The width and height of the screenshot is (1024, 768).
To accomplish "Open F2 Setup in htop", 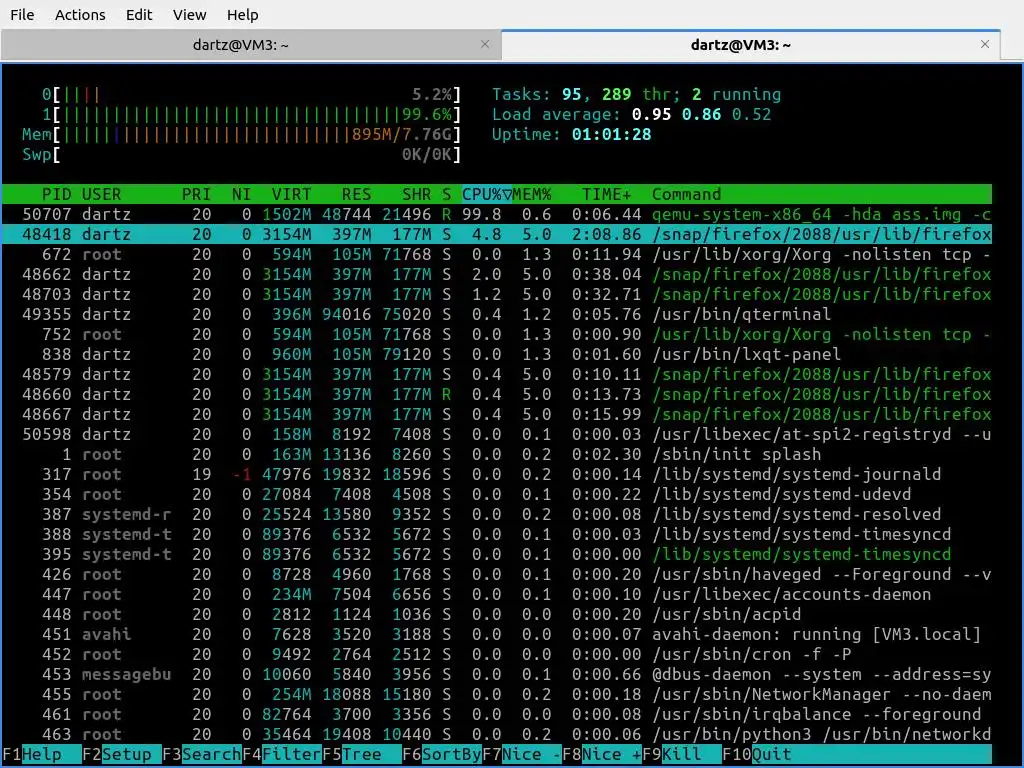I will tap(121, 754).
